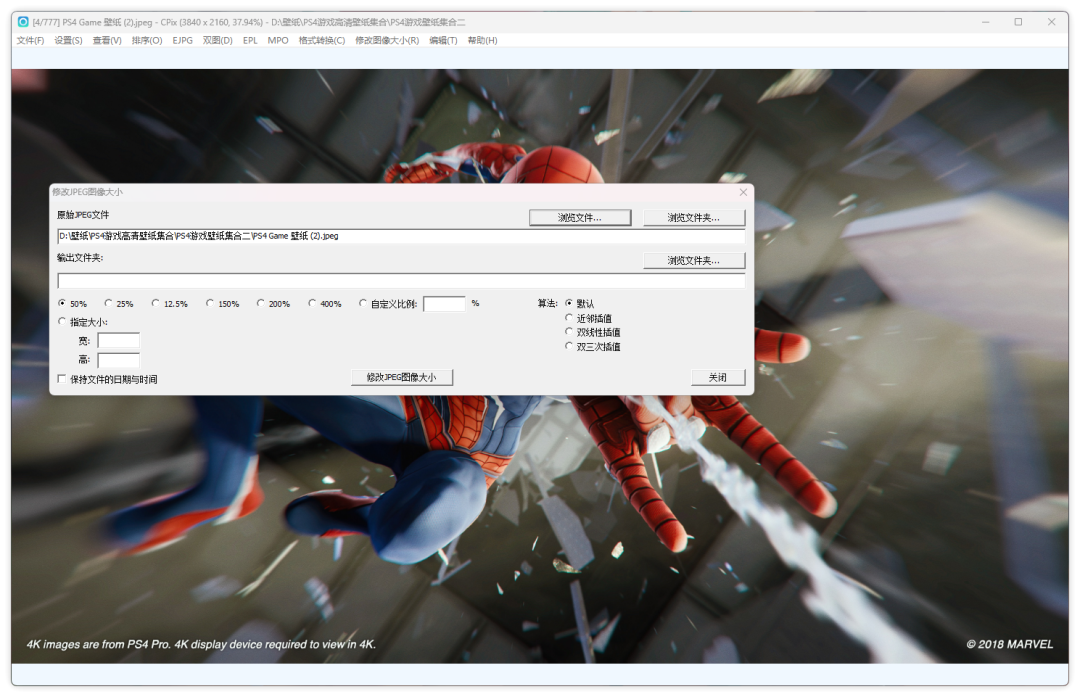Select the 25% scale radio button
The width and height of the screenshot is (1080, 697).
pyautogui.click(x=109, y=304)
